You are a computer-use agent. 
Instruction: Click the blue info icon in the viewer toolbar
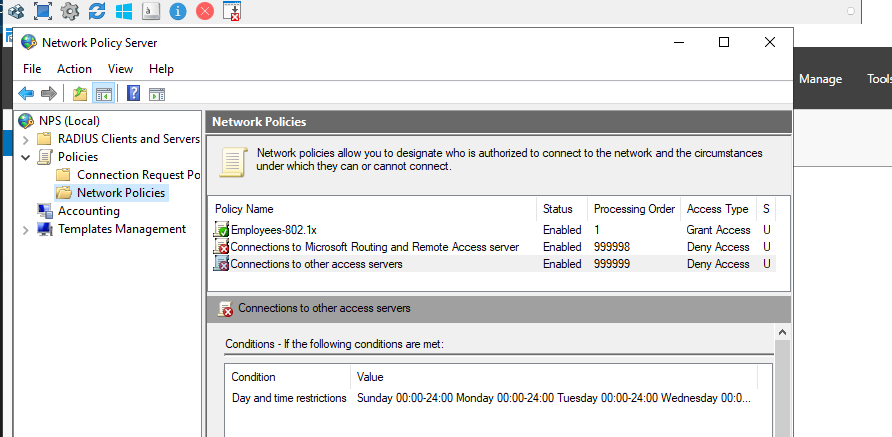177,11
